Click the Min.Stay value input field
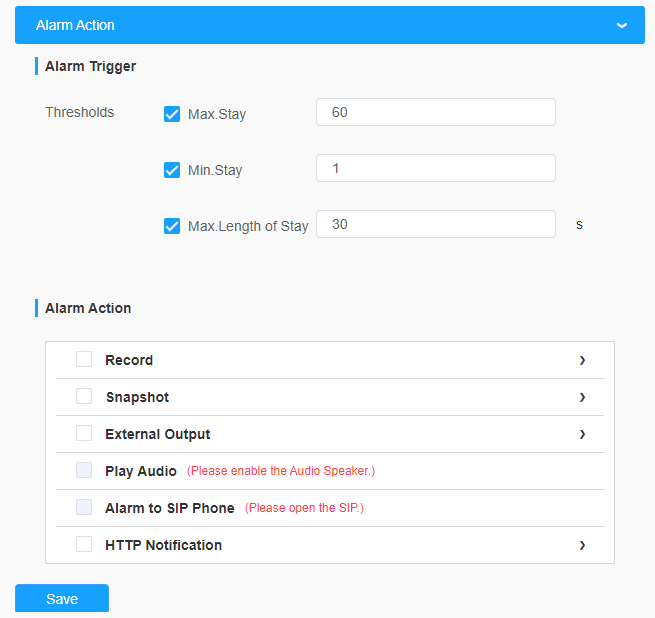The image size is (655, 618). [x=435, y=168]
